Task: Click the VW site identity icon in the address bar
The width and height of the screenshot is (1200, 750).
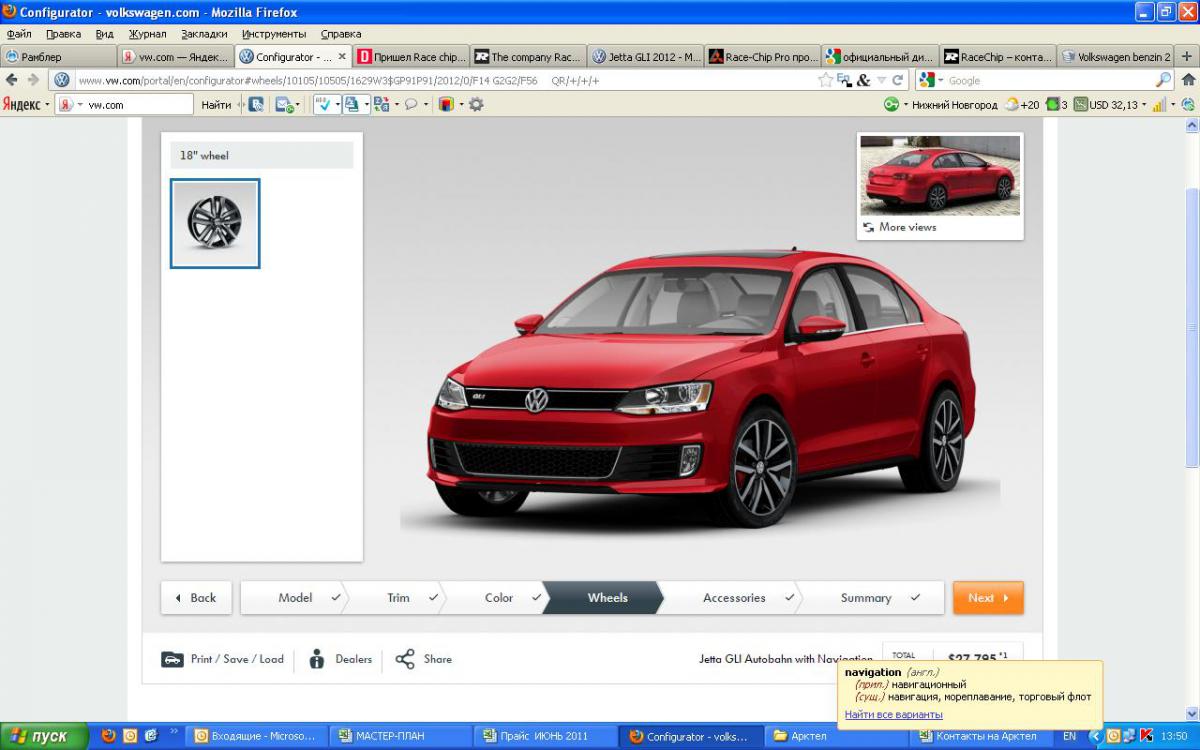Action: click(x=62, y=80)
